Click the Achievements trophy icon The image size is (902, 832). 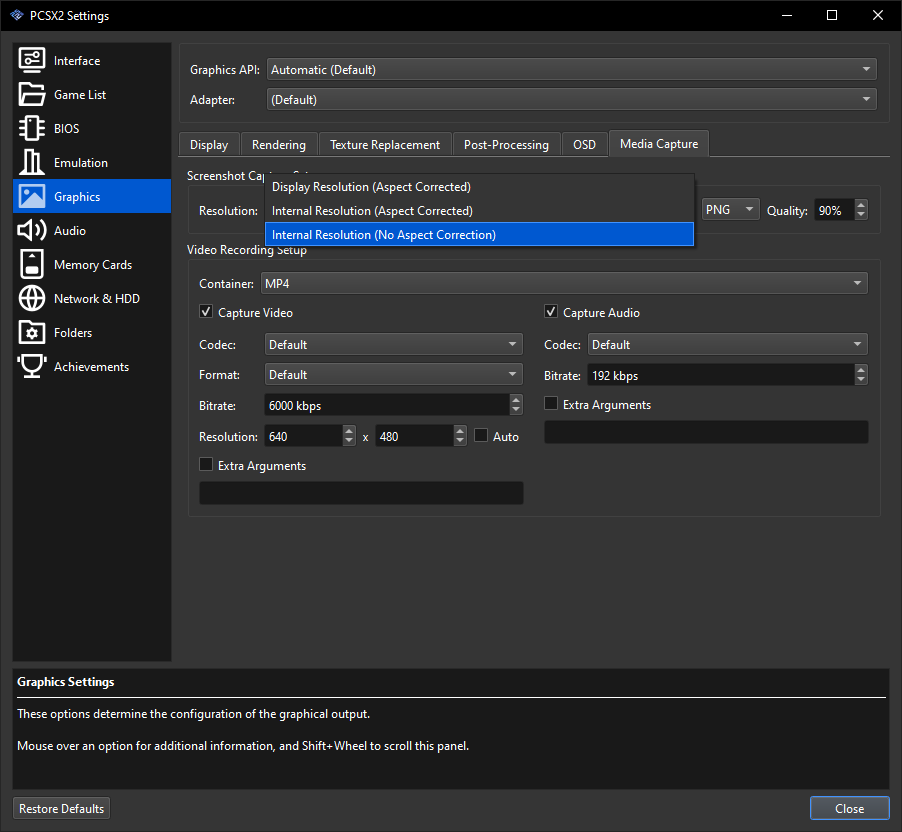click(32, 366)
